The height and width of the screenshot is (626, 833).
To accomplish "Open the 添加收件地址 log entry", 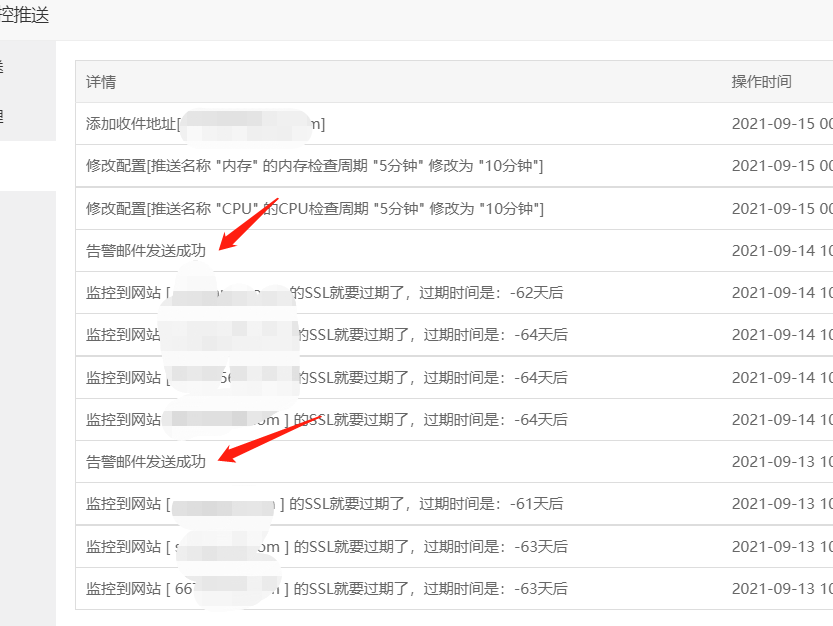I will tap(200, 122).
